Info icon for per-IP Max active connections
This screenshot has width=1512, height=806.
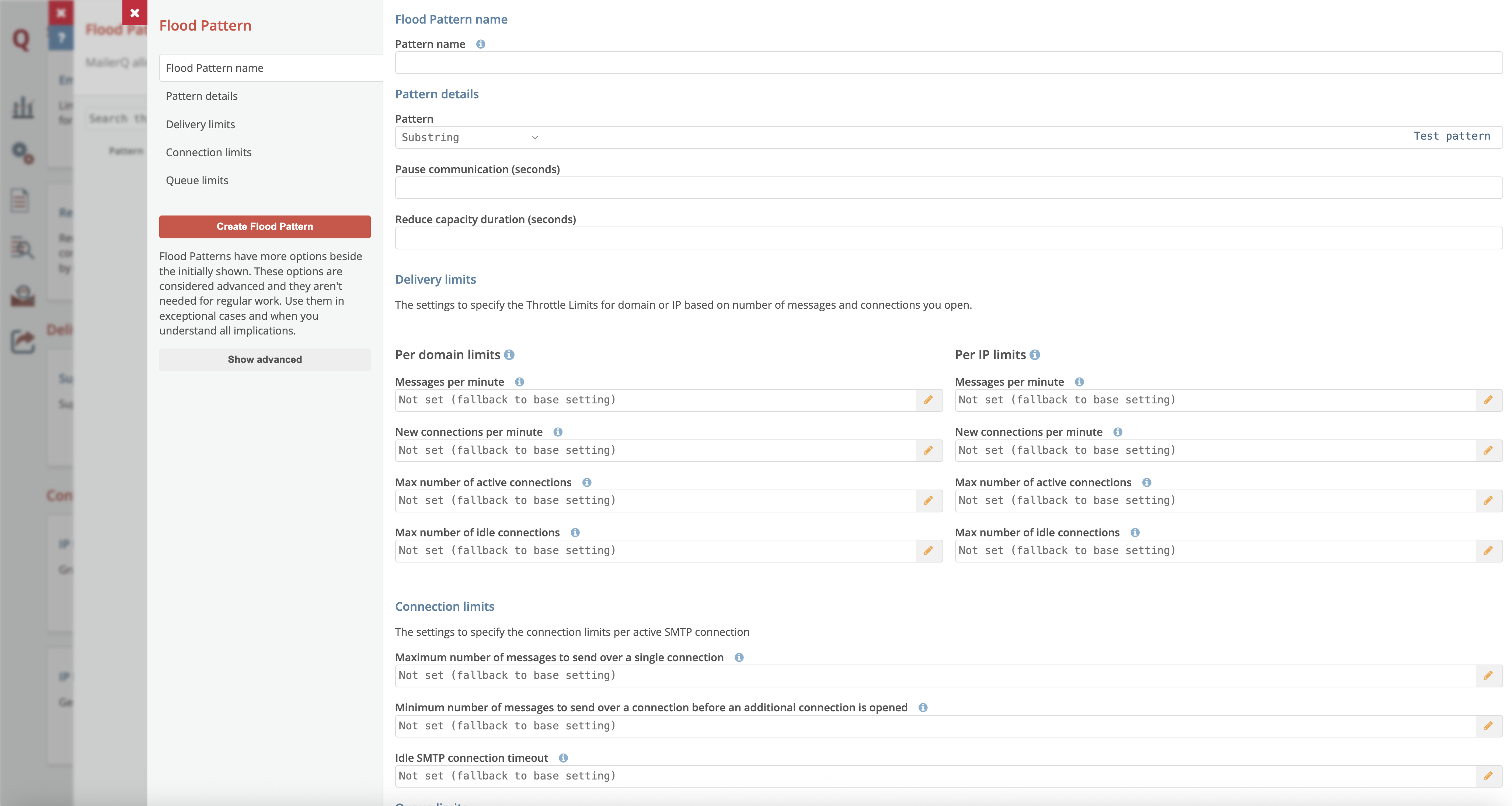point(1147,483)
